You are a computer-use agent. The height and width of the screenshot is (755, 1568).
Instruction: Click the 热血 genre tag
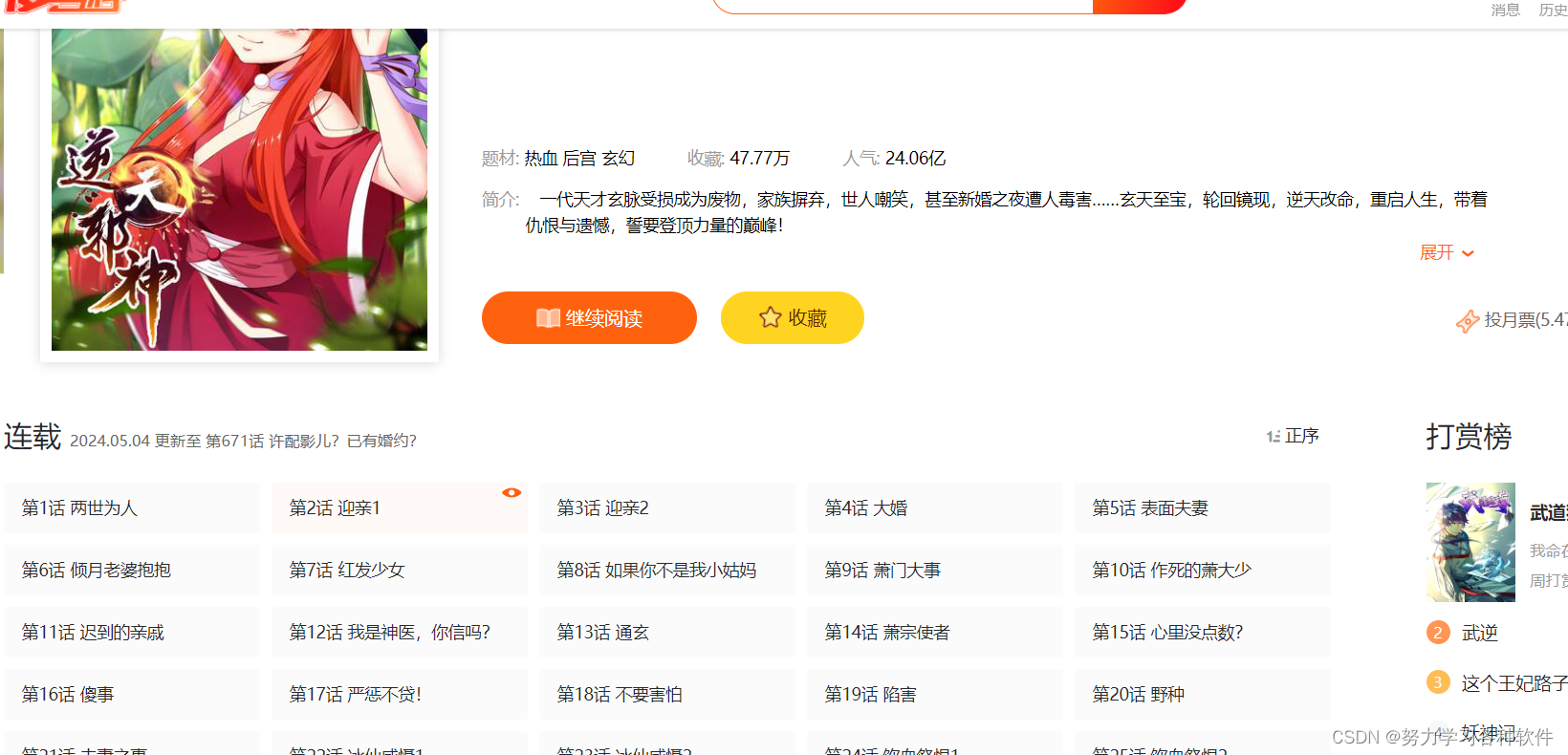pyautogui.click(x=541, y=159)
